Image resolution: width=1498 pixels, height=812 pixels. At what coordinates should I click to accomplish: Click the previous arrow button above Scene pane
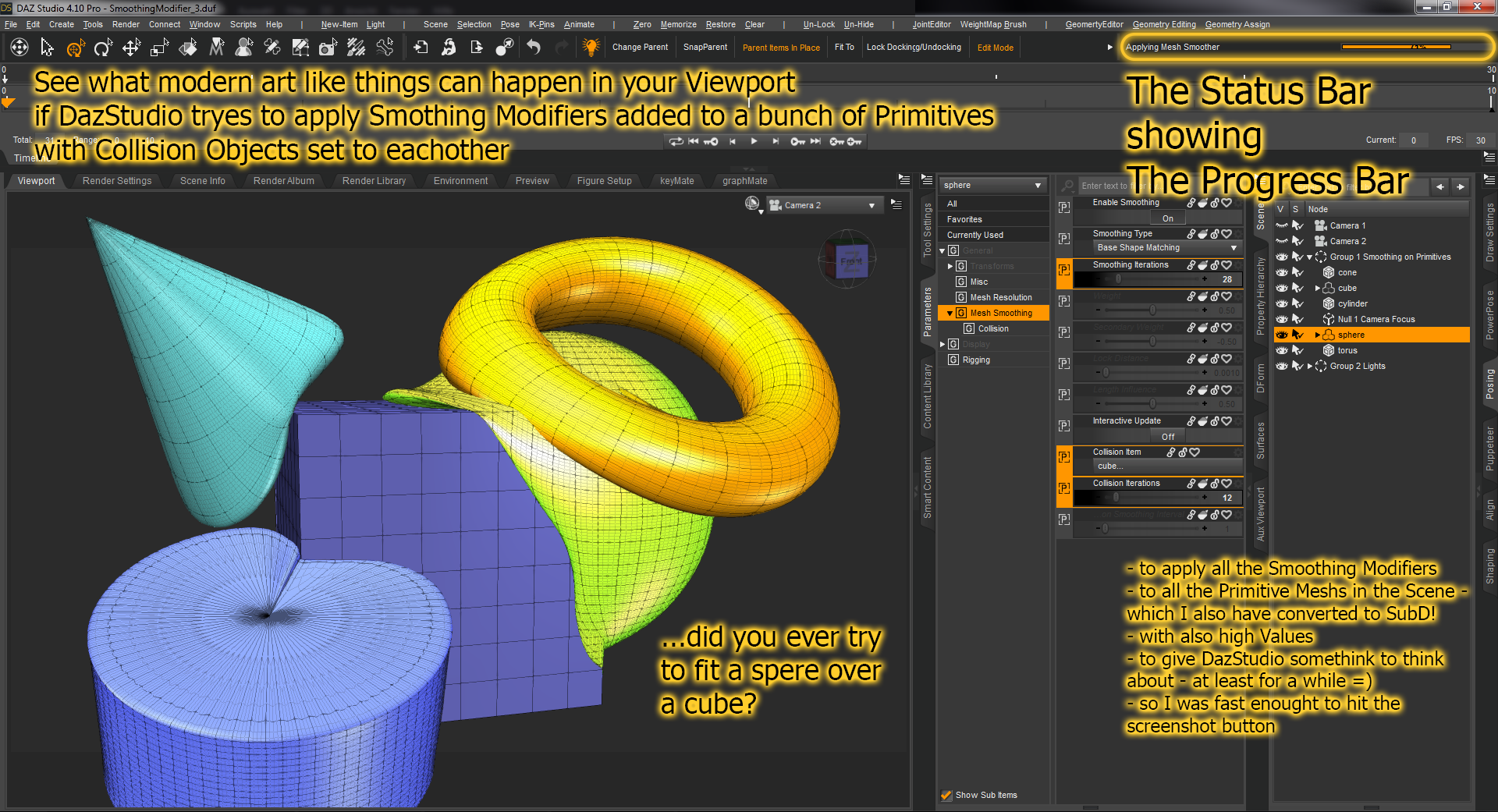pos(1440,186)
